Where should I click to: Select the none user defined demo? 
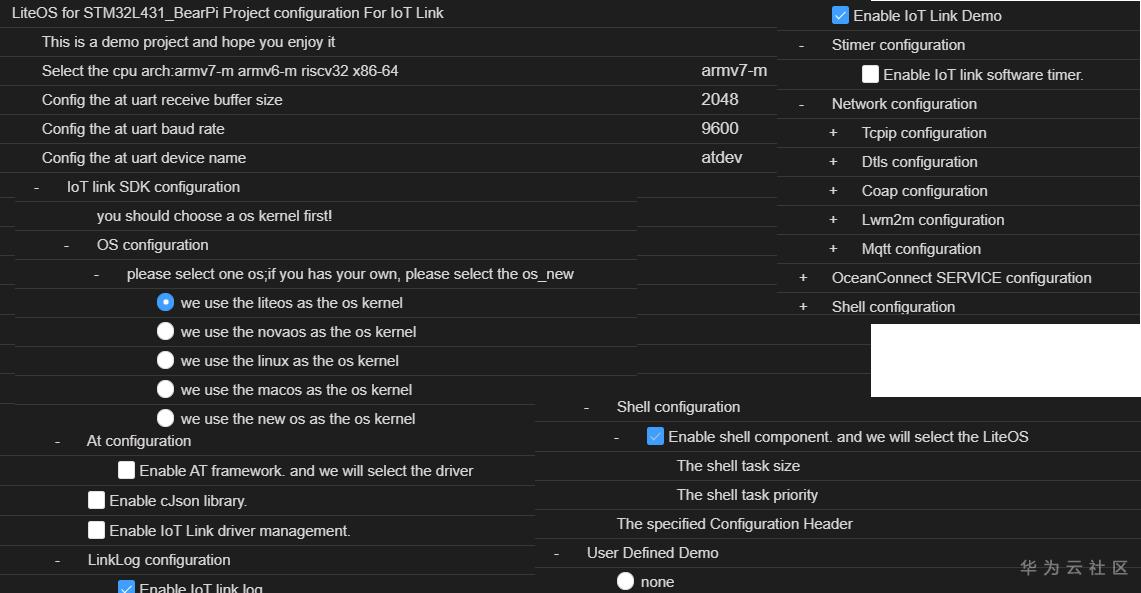click(626, 581)
